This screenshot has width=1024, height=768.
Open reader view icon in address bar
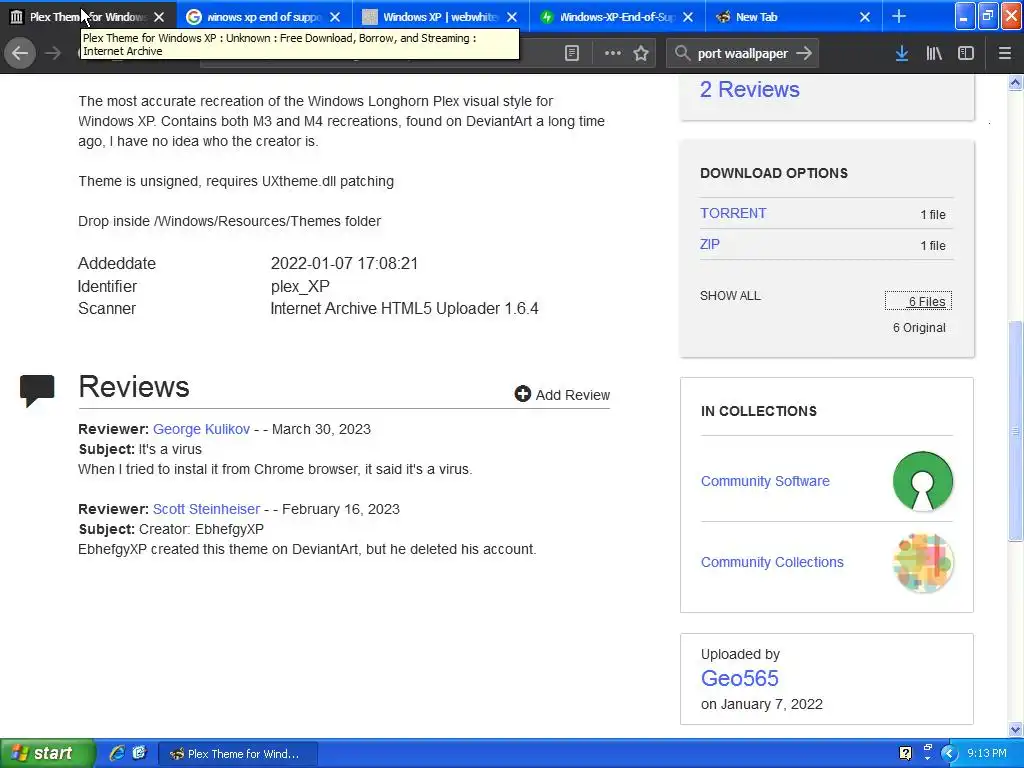(x=571, y=54)
